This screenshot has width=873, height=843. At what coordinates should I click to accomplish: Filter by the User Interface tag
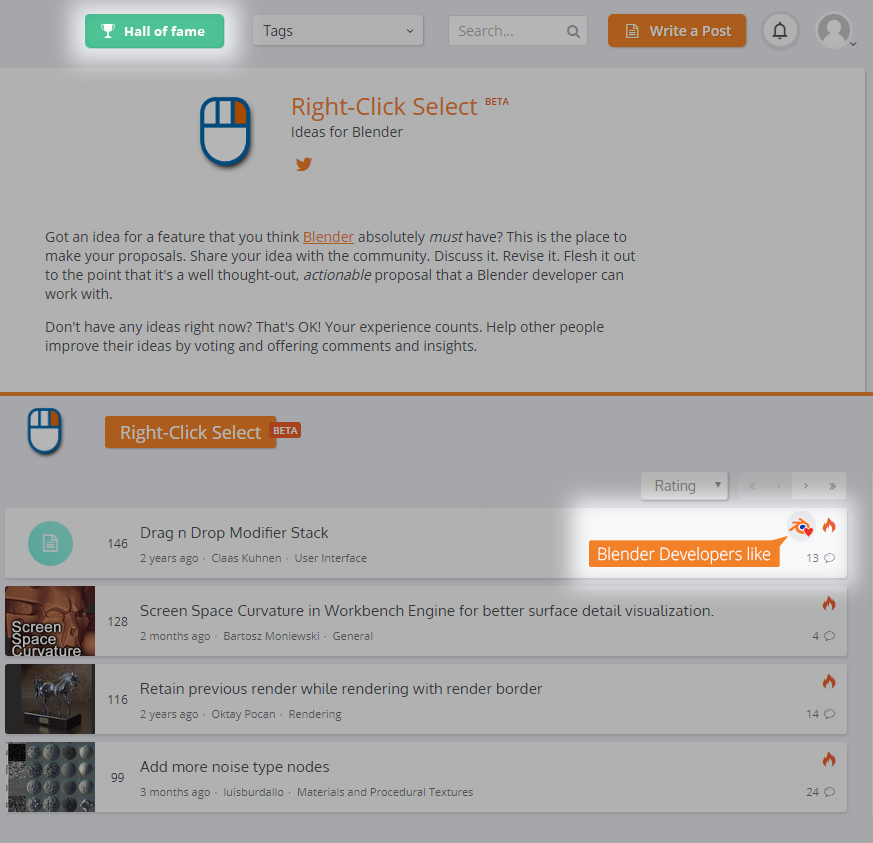coord(331,558)
